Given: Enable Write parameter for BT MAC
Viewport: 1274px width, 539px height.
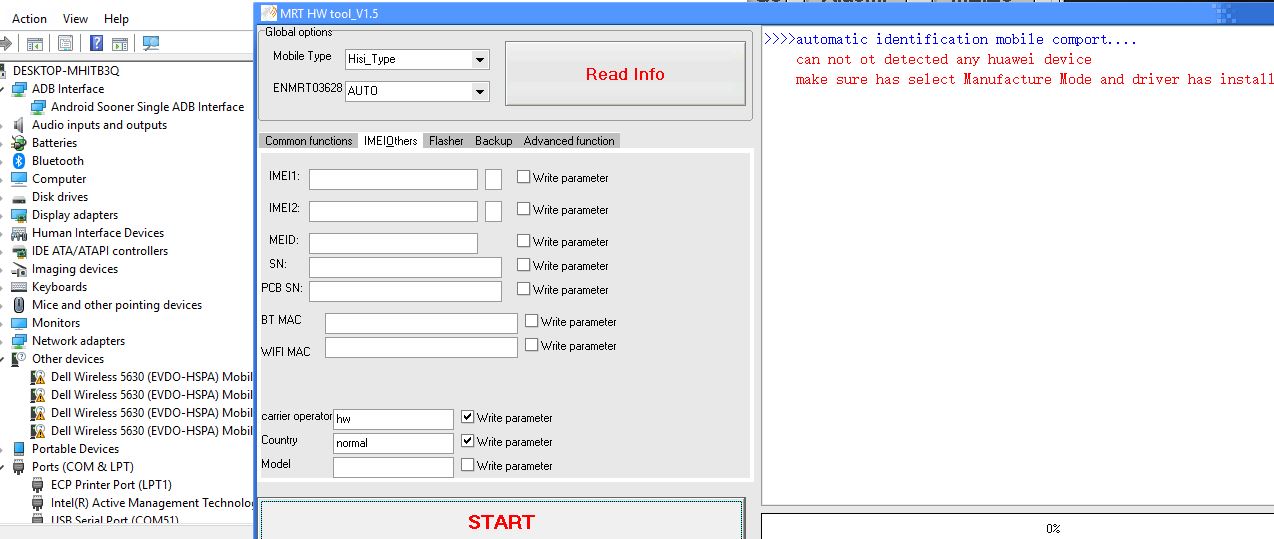Looking at the screenshot, I should click(531, 321).
